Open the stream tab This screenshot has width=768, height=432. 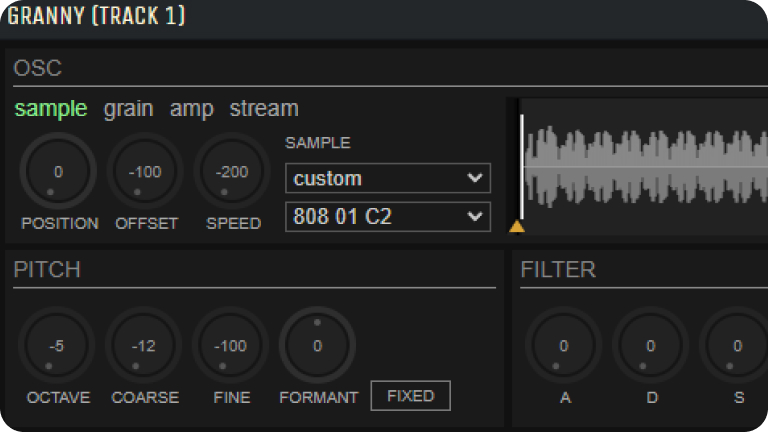[x=264, y=109]
